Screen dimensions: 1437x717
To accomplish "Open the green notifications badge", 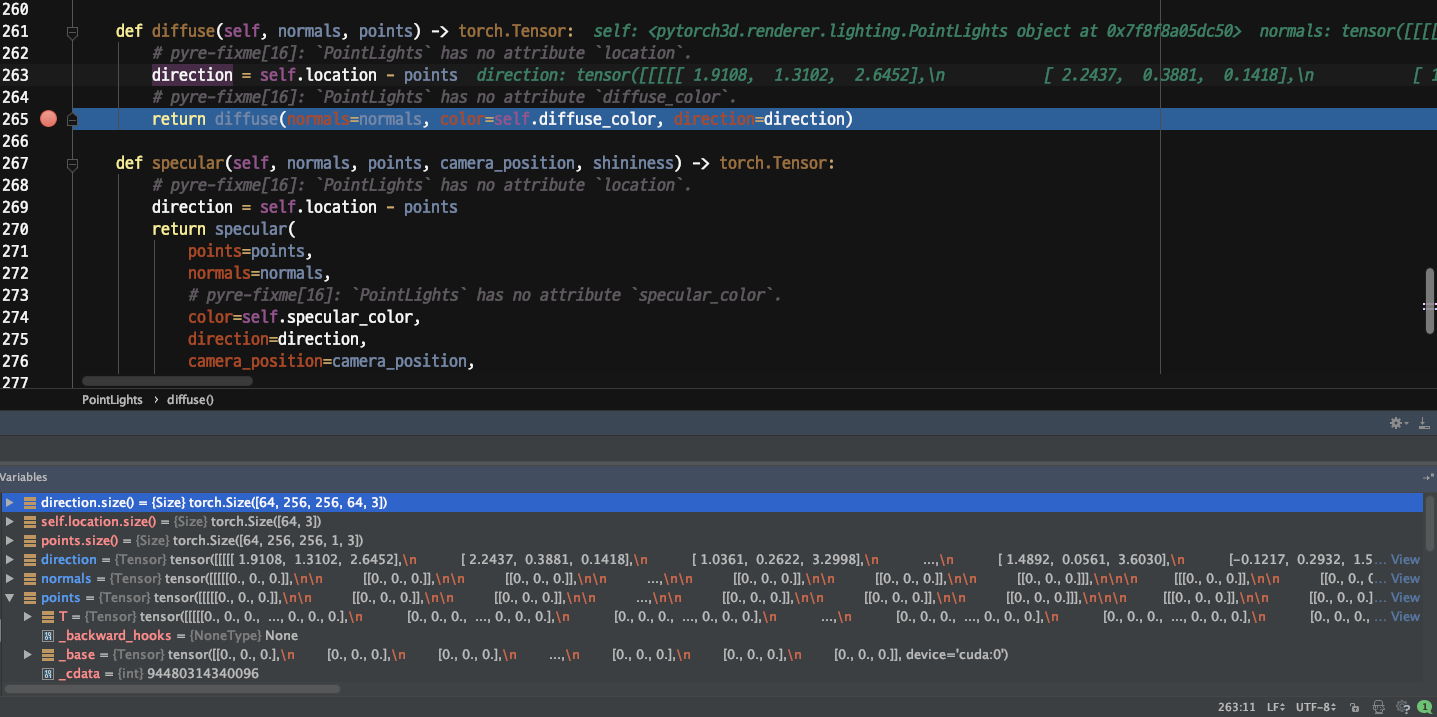I will [1424, 707].
